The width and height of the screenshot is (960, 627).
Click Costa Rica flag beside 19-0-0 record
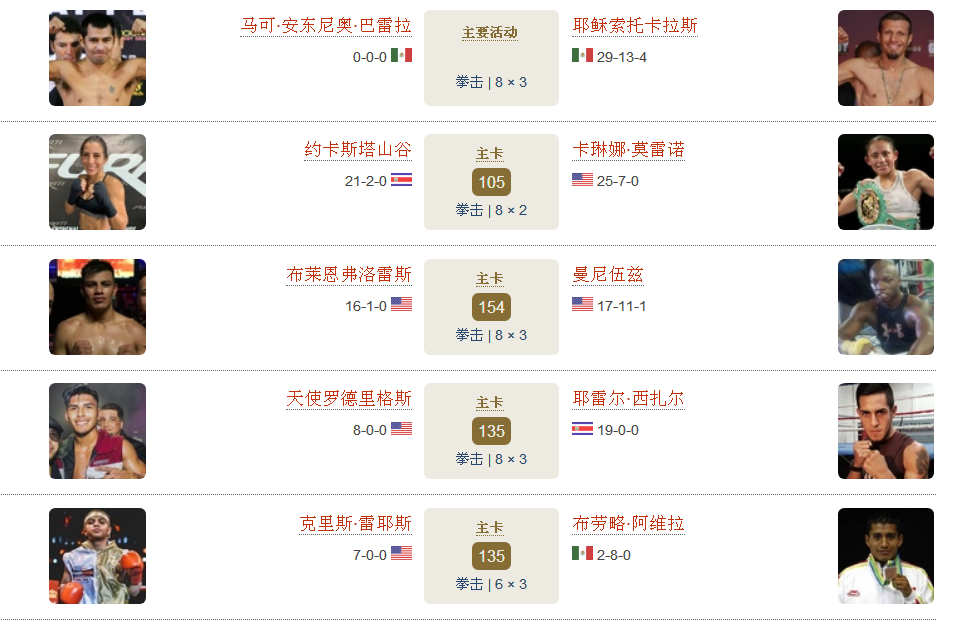[582, 429]
